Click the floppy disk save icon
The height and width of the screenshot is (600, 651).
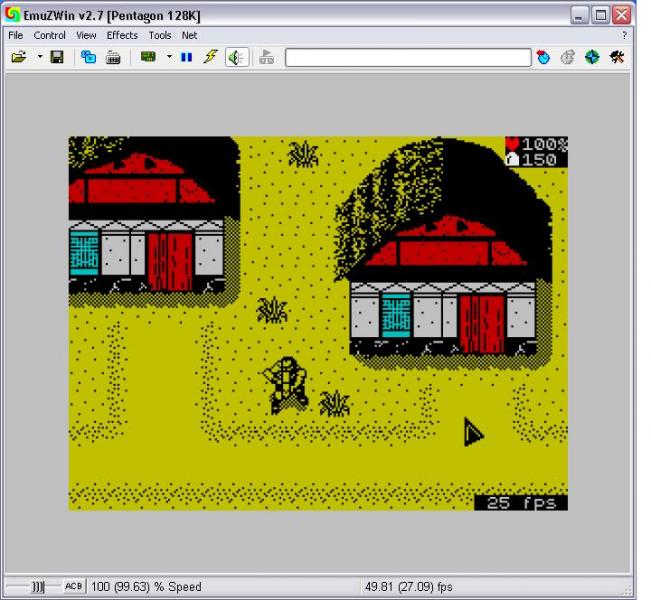coord(57,58)
